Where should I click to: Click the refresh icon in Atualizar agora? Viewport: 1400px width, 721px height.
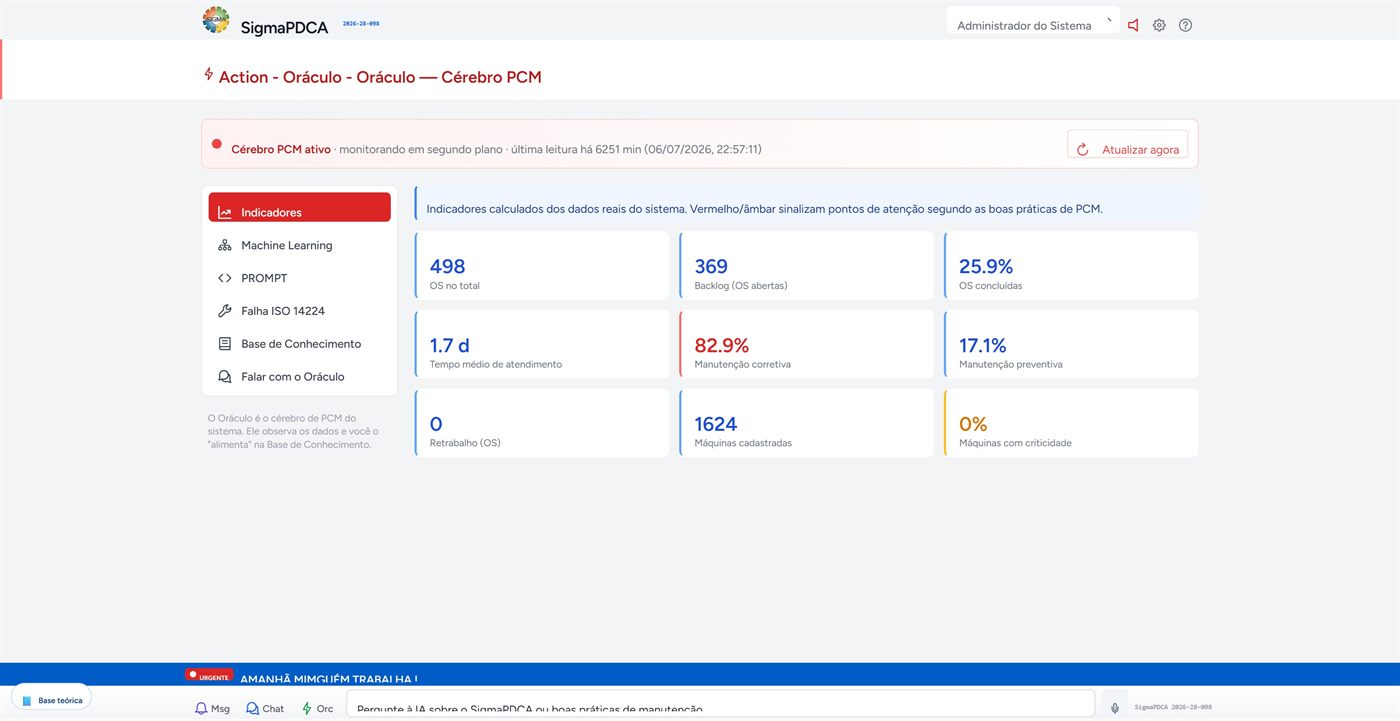coord(1082,150)
